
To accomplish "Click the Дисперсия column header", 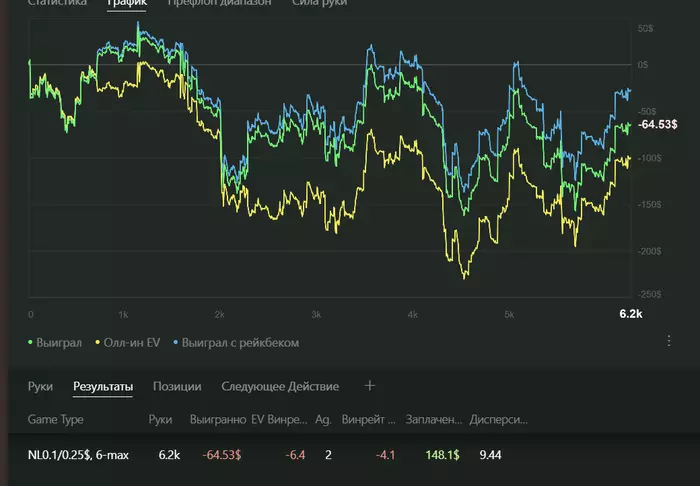I will pyautogui.click(x=499, y=421).
